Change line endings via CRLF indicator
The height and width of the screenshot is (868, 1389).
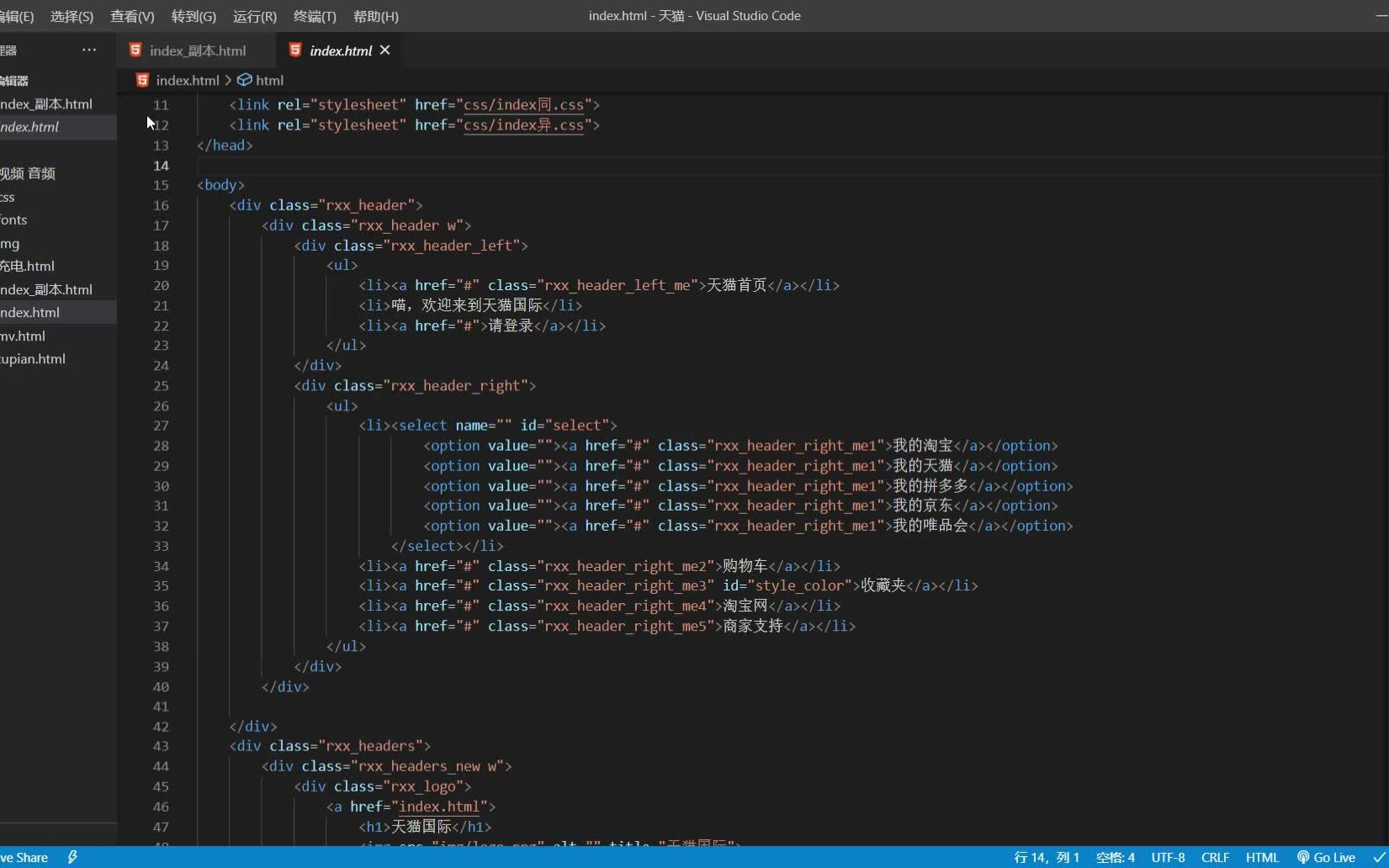click(x=1215, y=857)
